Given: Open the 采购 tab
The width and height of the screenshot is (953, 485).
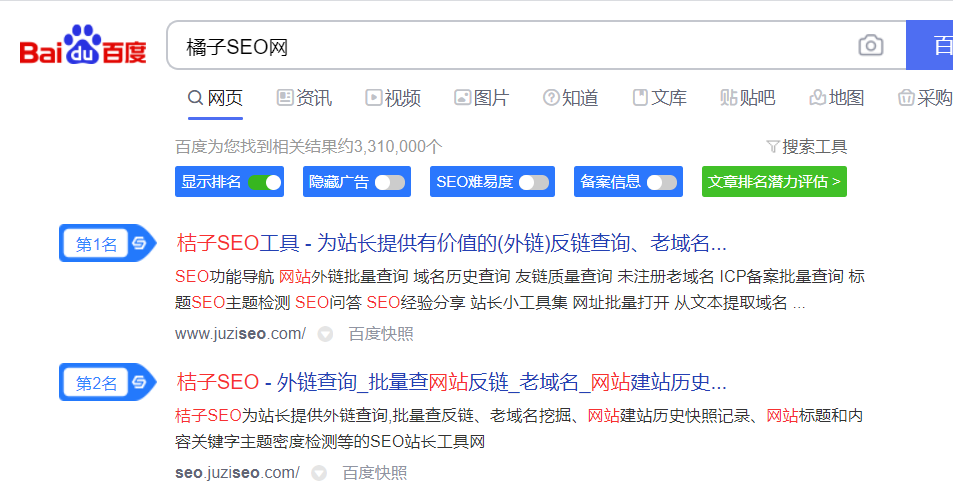Looking at the screenshot, I should point(925,98).
